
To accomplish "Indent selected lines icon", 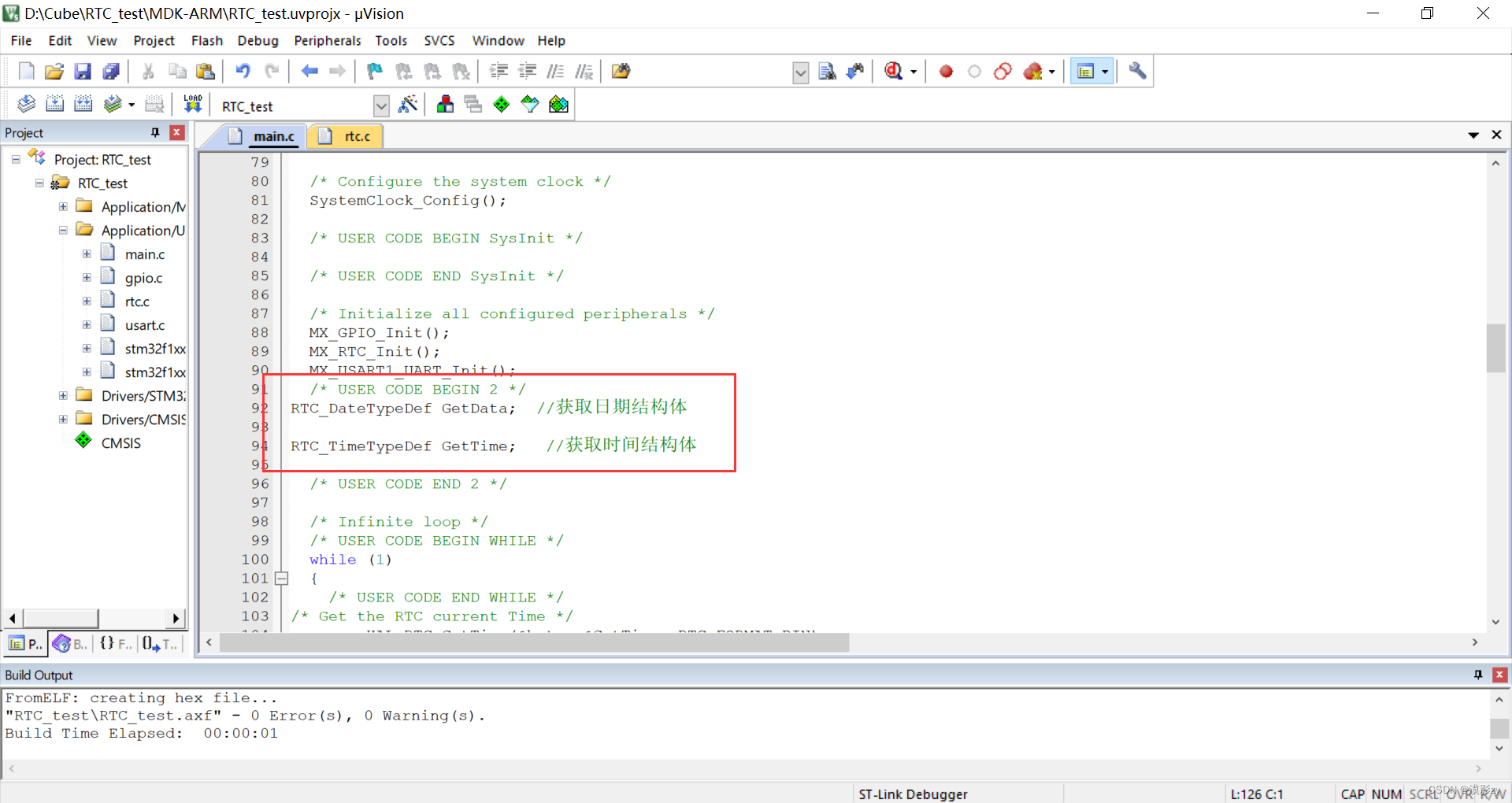I will click(x=498, y=72).
